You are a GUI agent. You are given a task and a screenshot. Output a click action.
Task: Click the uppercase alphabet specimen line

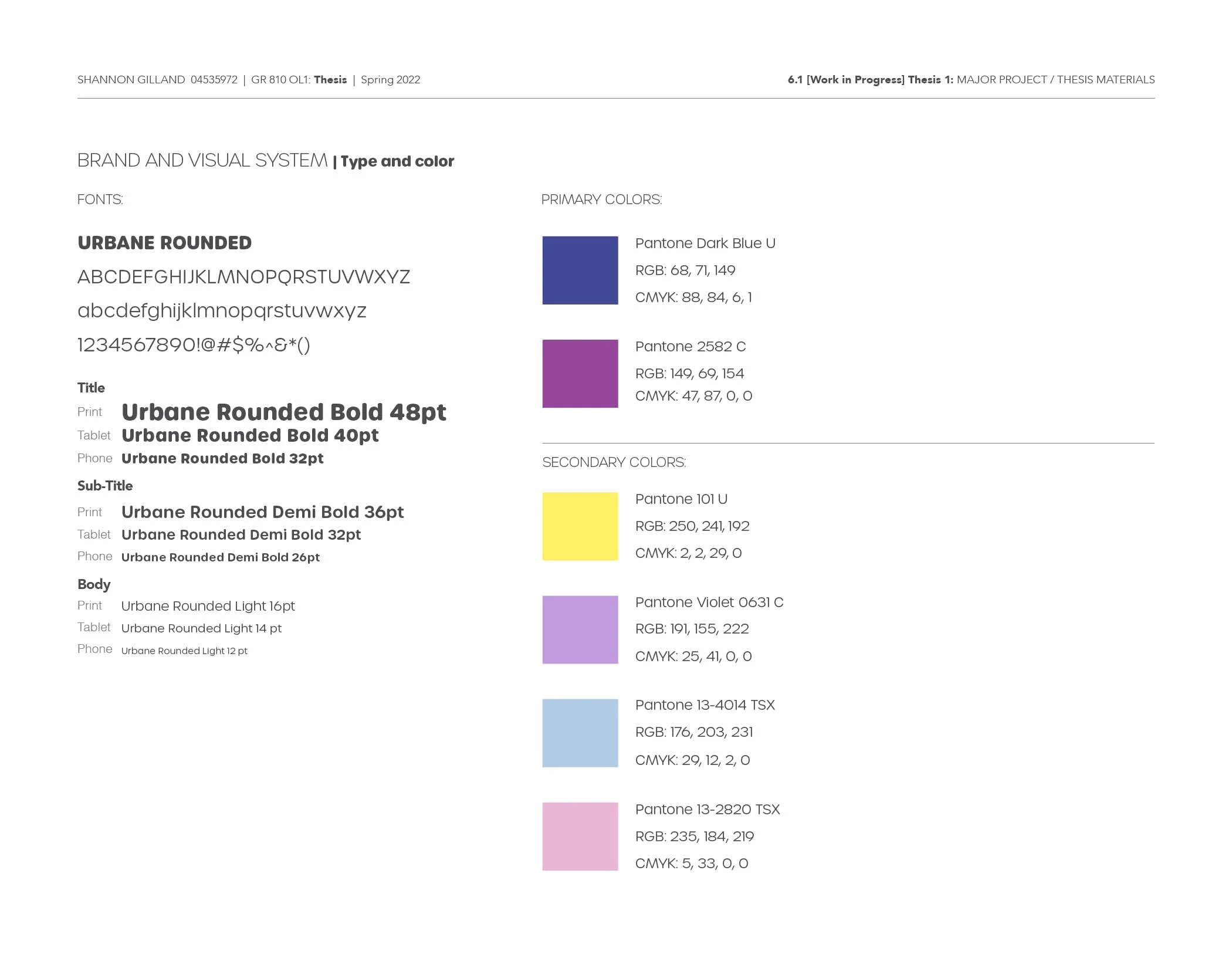[x=243, y=277]
